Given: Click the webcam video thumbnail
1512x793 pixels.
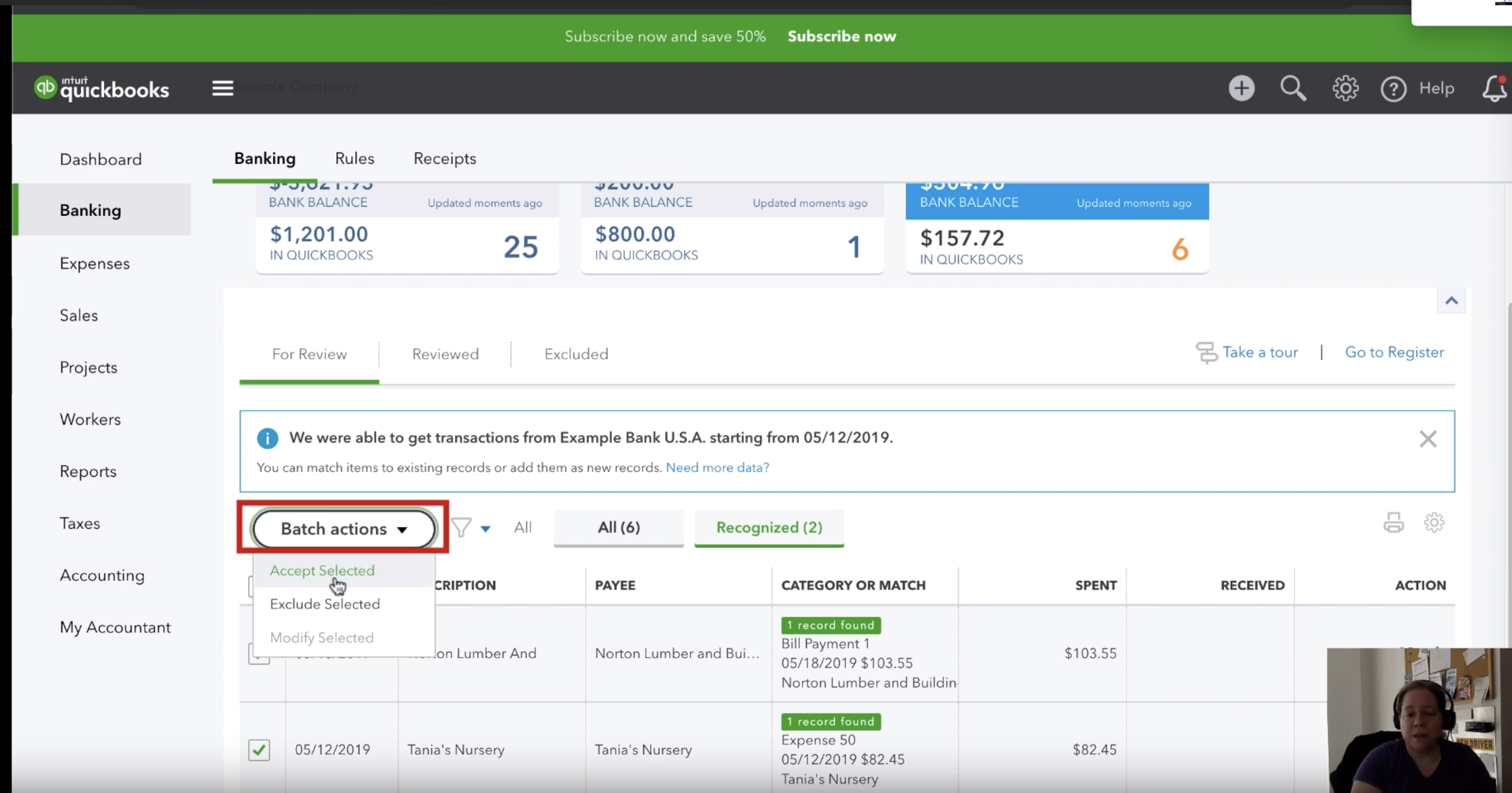Looking at the screenshot, I should 1419,720.
